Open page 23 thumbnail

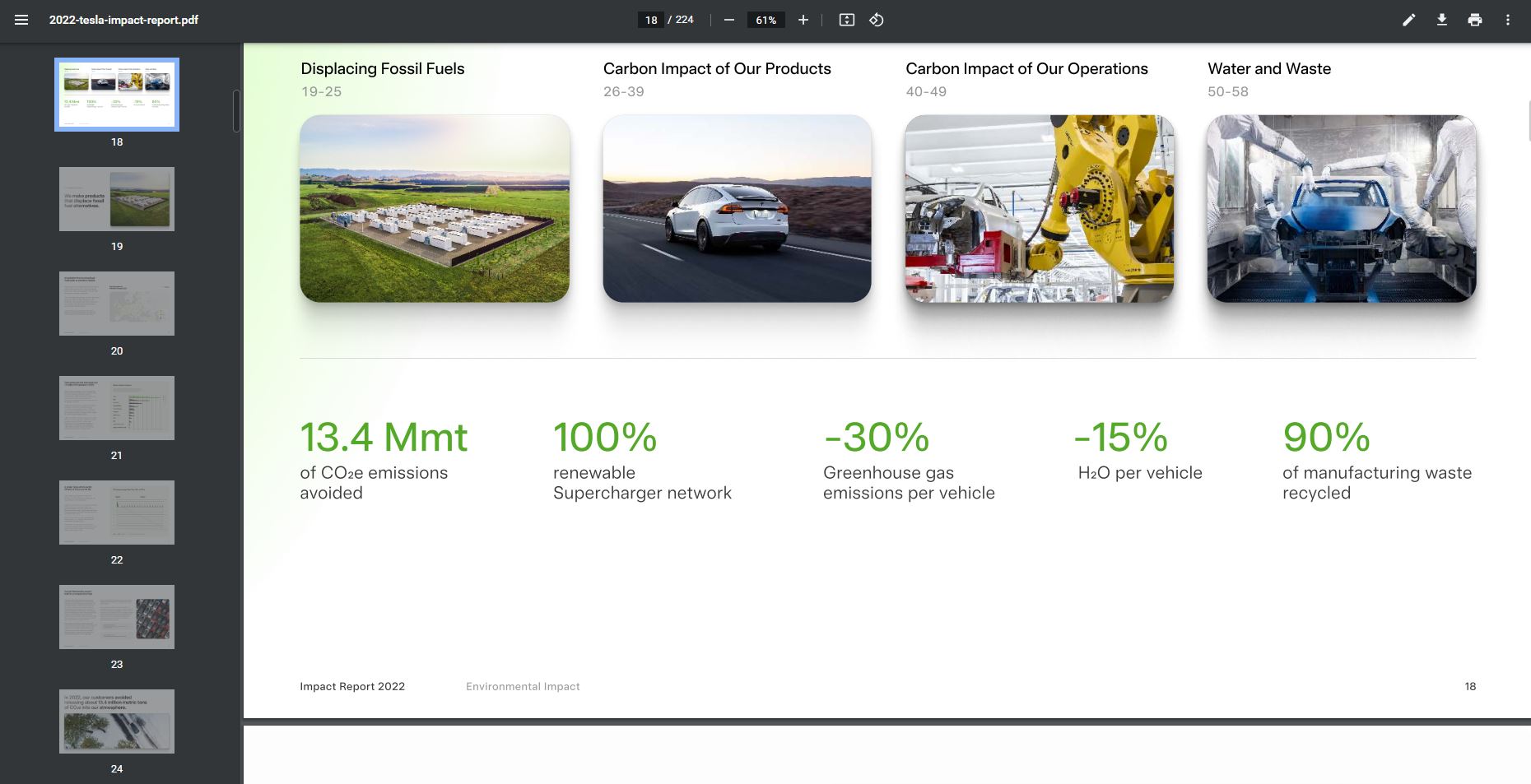click(x=117, y=617)
